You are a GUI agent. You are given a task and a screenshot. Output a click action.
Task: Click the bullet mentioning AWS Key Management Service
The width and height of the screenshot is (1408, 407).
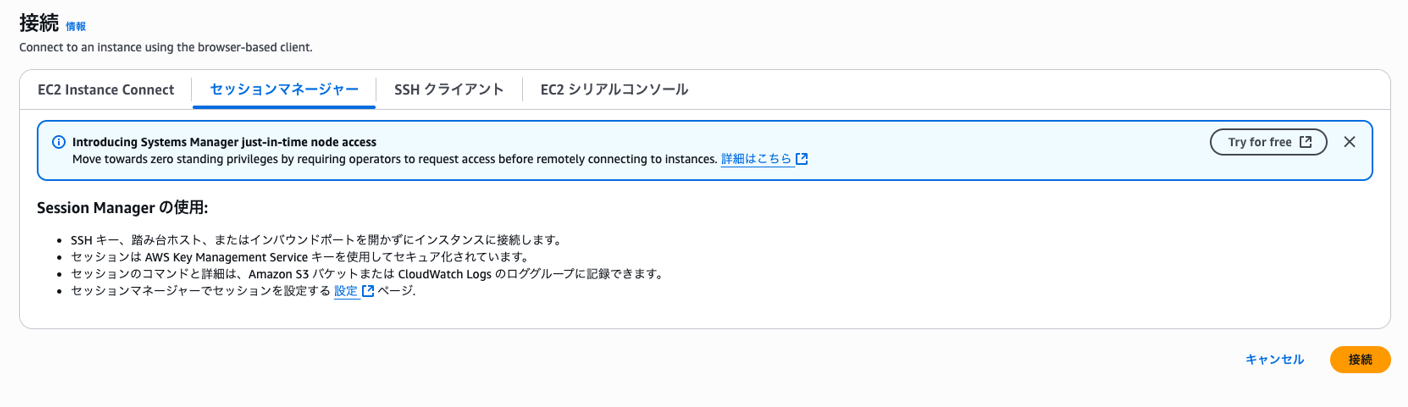click(299, 257)
